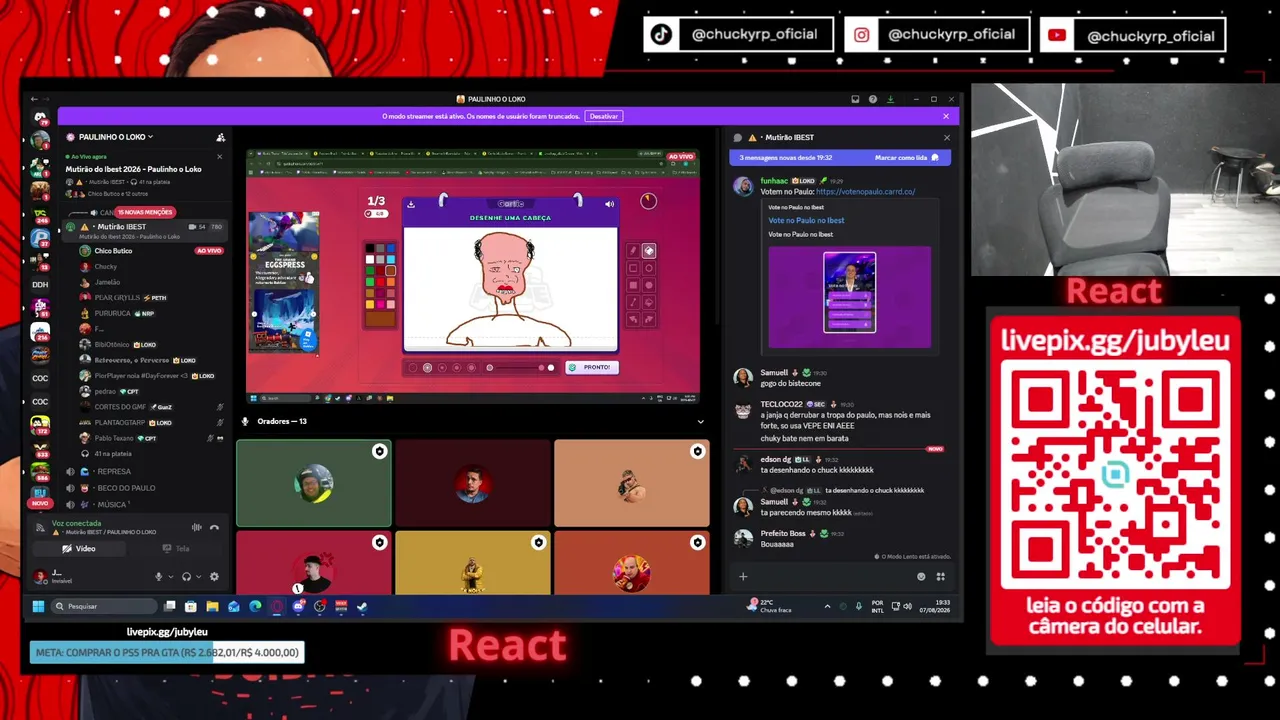The image size is (1280, 720).
Task: Pick black color swatch in Gartic
Action: (x=370, y=248)
